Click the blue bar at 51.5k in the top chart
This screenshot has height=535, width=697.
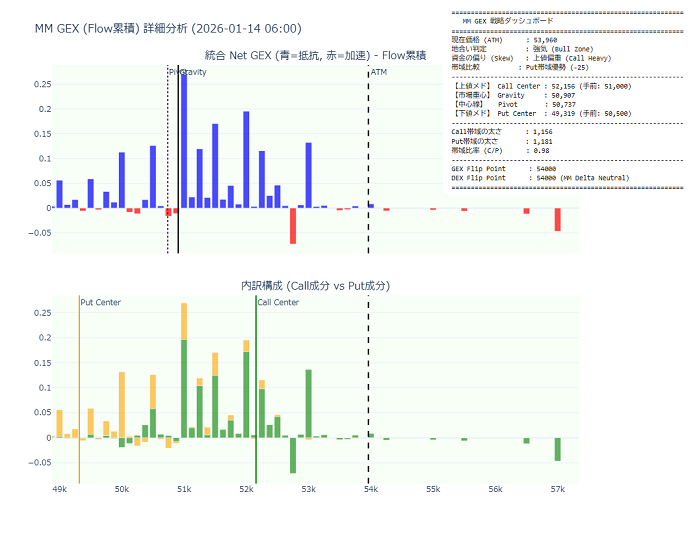pos(215,166)
